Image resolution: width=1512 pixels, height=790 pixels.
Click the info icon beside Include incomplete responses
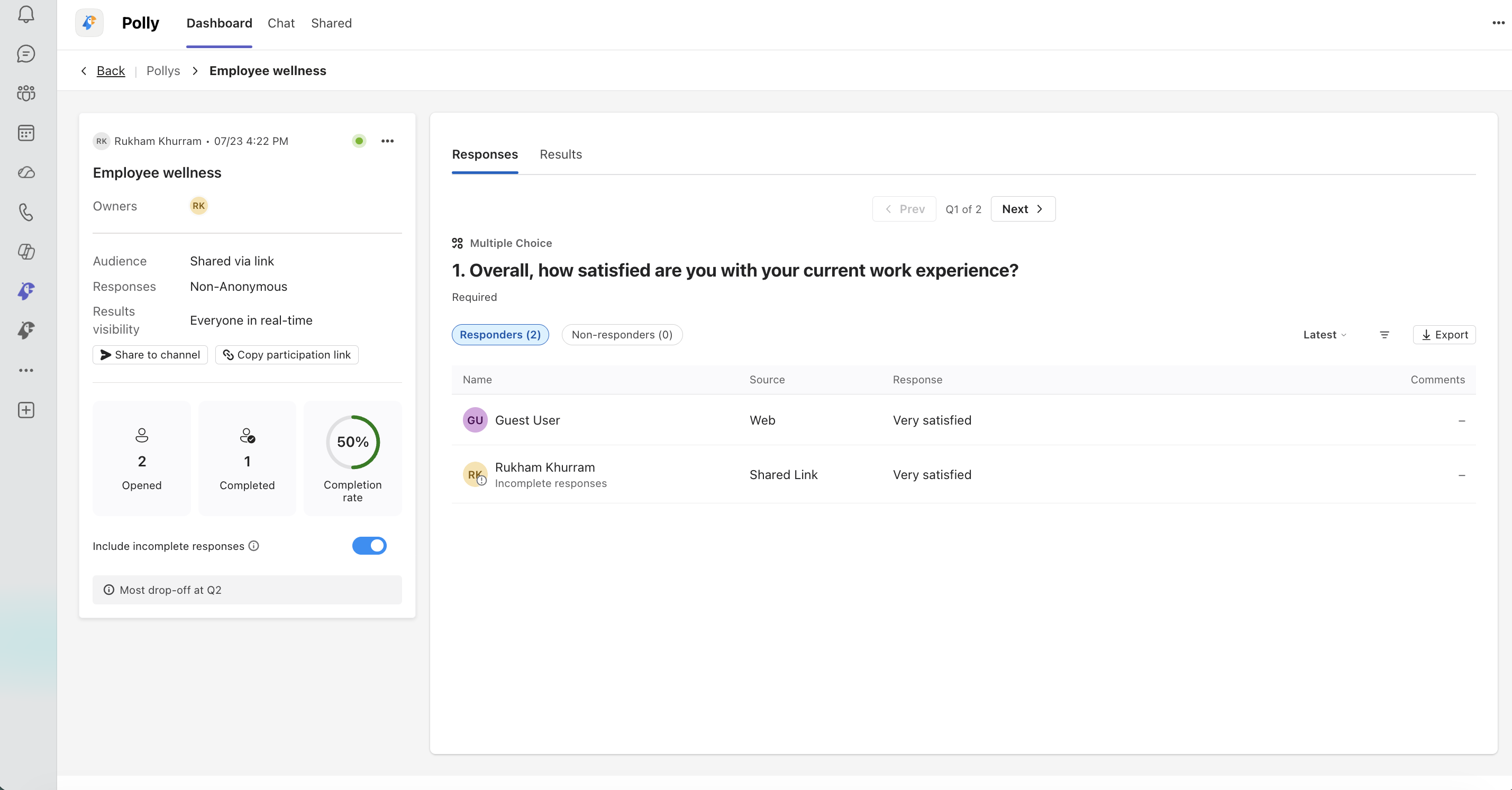[253, 546]
